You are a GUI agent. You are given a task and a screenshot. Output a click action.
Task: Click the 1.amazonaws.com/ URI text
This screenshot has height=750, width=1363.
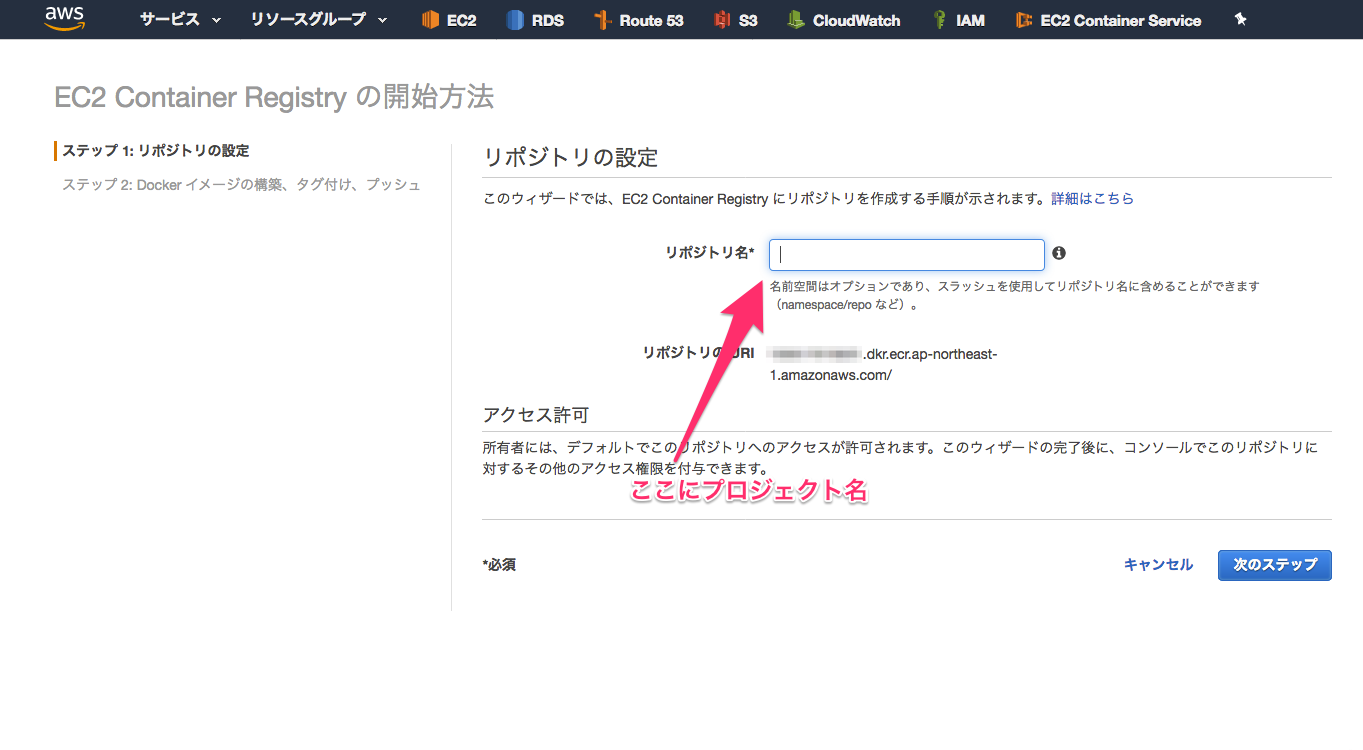(830, 376)
